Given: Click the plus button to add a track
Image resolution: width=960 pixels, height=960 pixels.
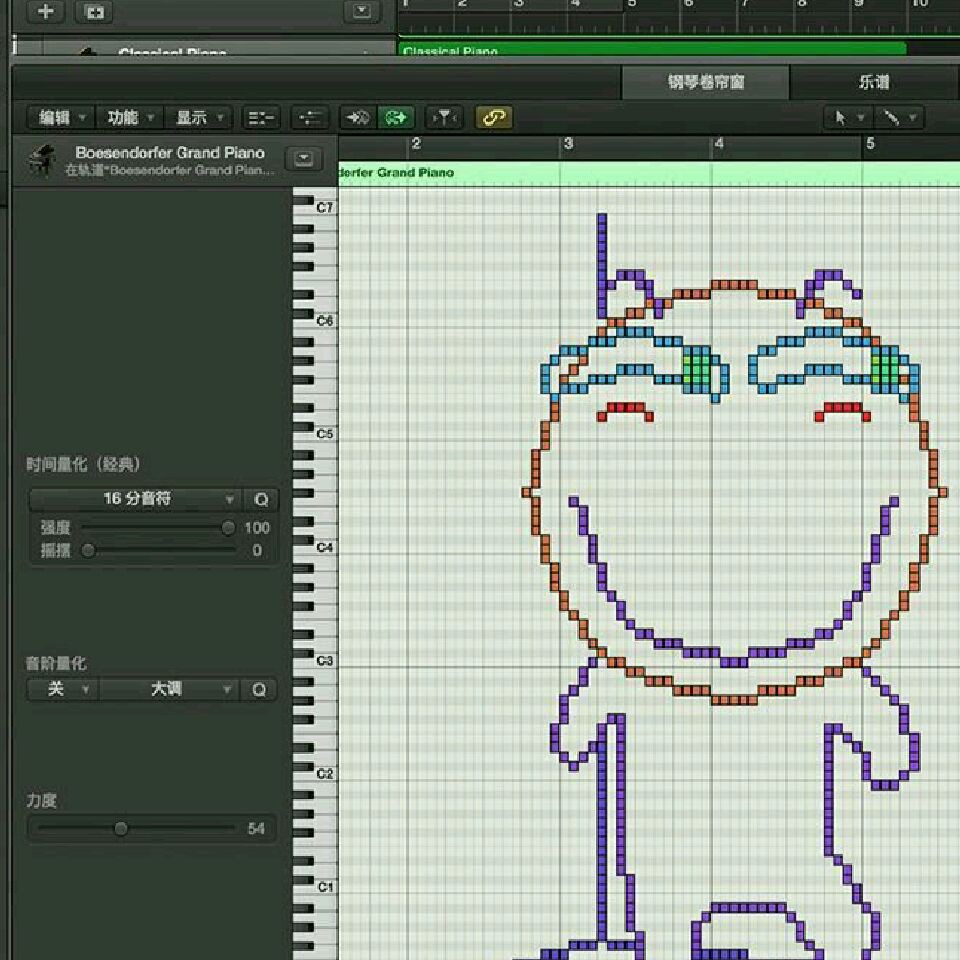Looking at the screenshot, I should point(45,12).
